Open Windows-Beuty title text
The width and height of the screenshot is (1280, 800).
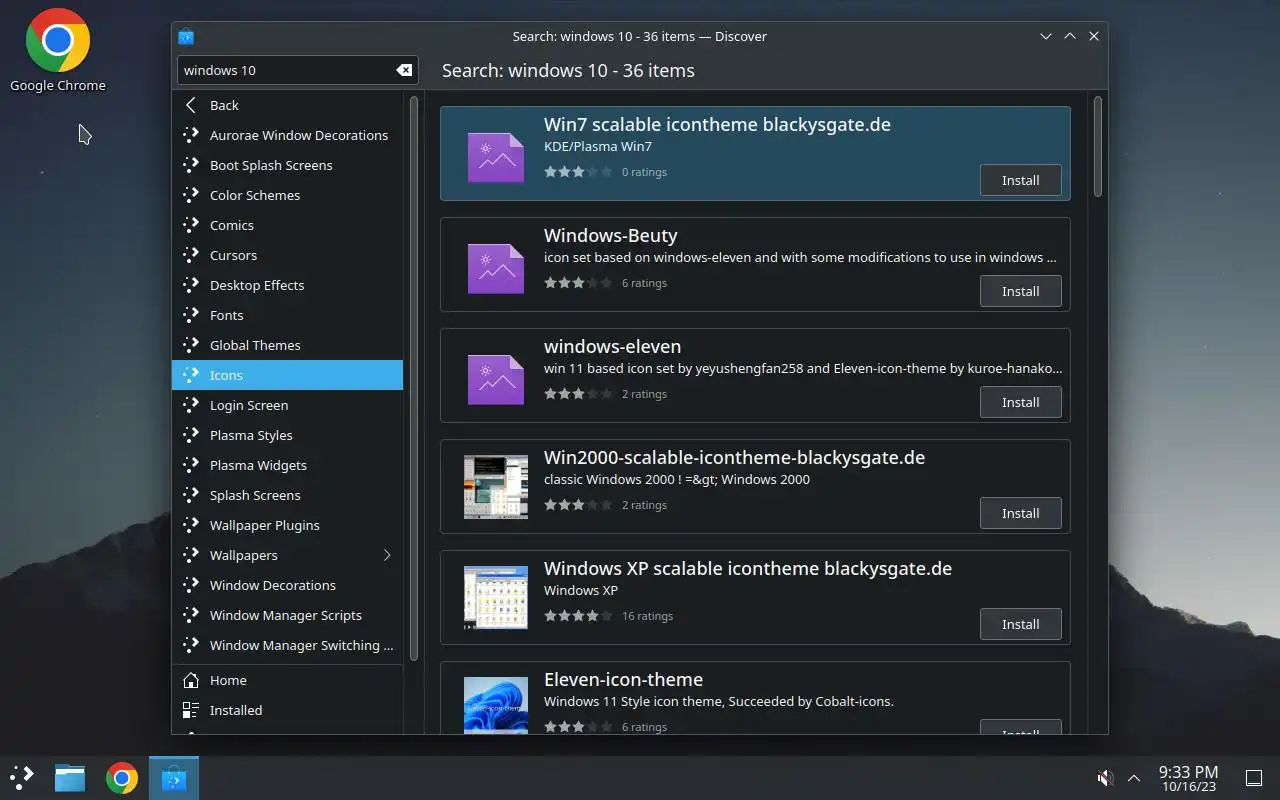(x=611, y=235)
